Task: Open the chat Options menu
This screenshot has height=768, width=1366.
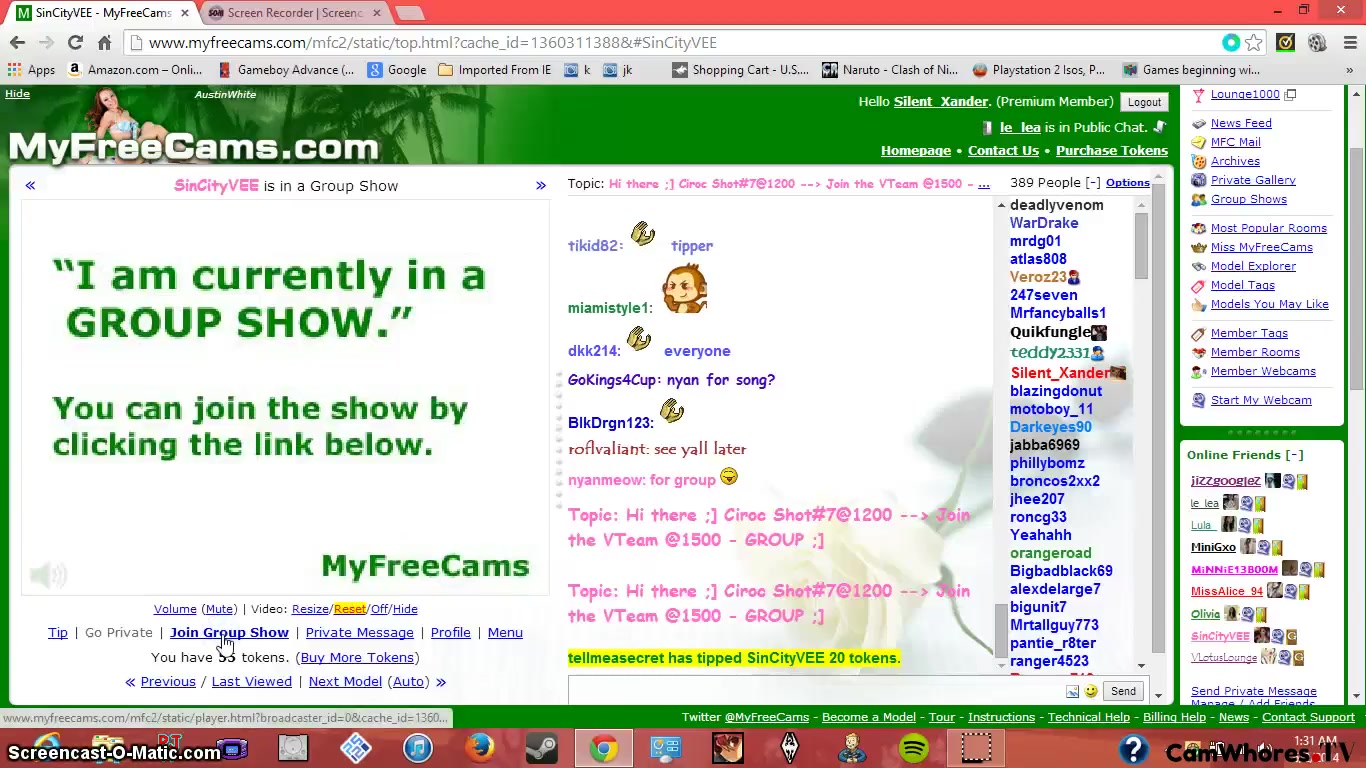Action: (x=1127, y=183)
